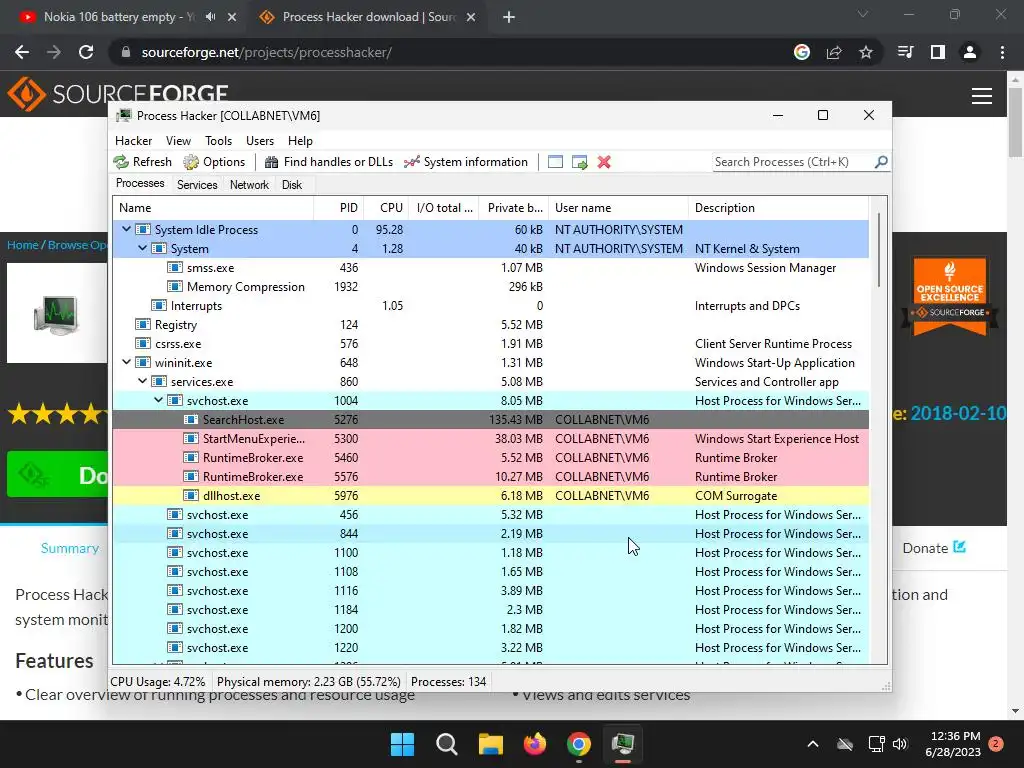Click the Find handles or DLLs binoculars icon

pyautogui.click(x=271, y=162)
